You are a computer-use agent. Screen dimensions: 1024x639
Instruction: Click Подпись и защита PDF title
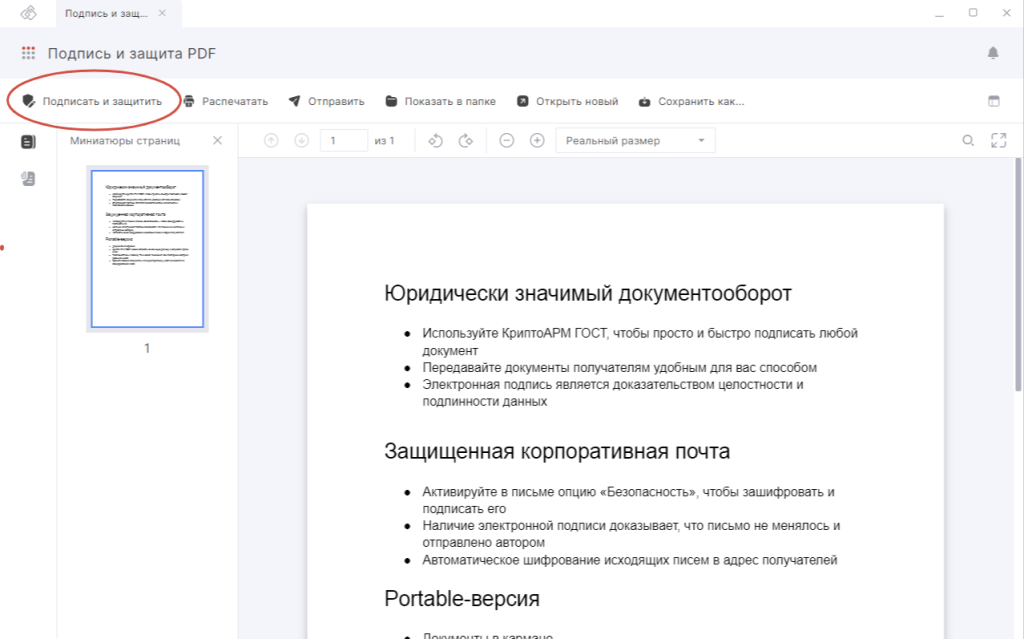pyautogui.click(x=132, y=54)
